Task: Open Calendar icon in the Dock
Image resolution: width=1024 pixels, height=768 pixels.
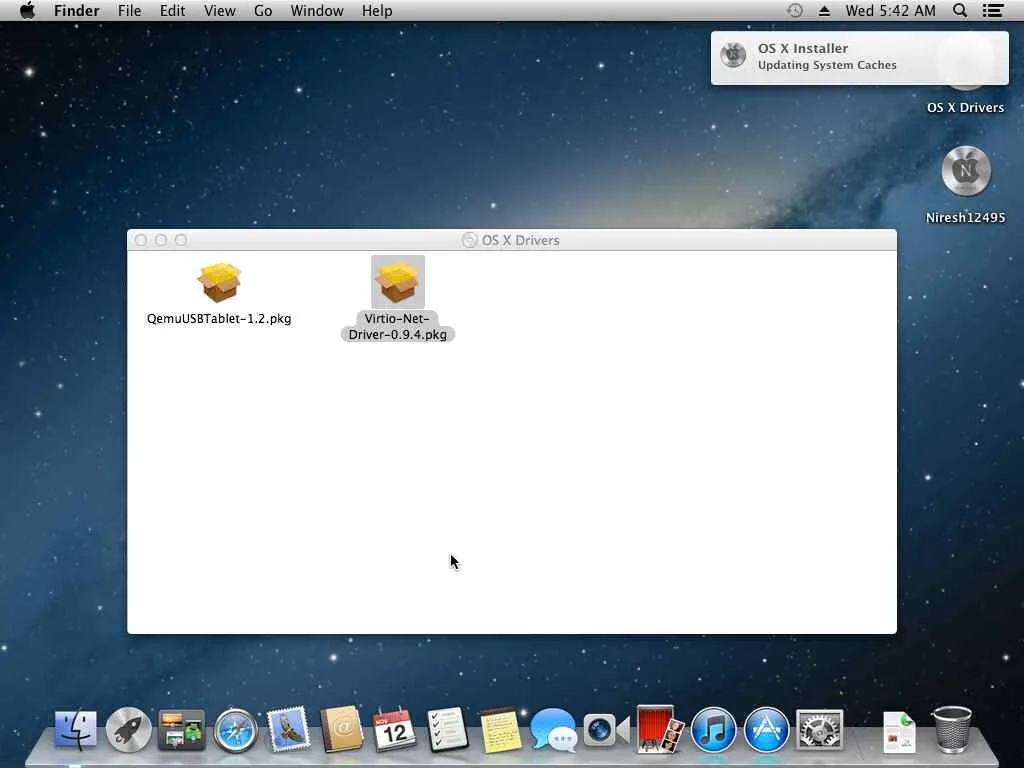Action: (394, 730)
